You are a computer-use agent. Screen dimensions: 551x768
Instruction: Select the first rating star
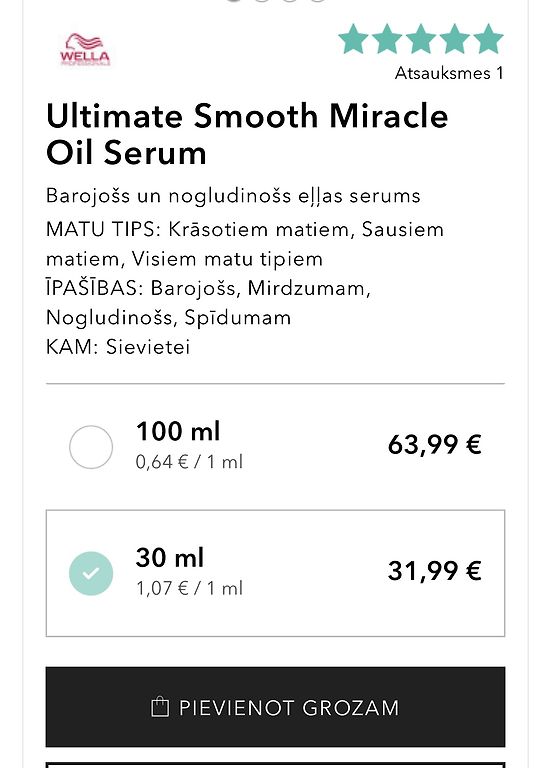[x=353, y=39]
